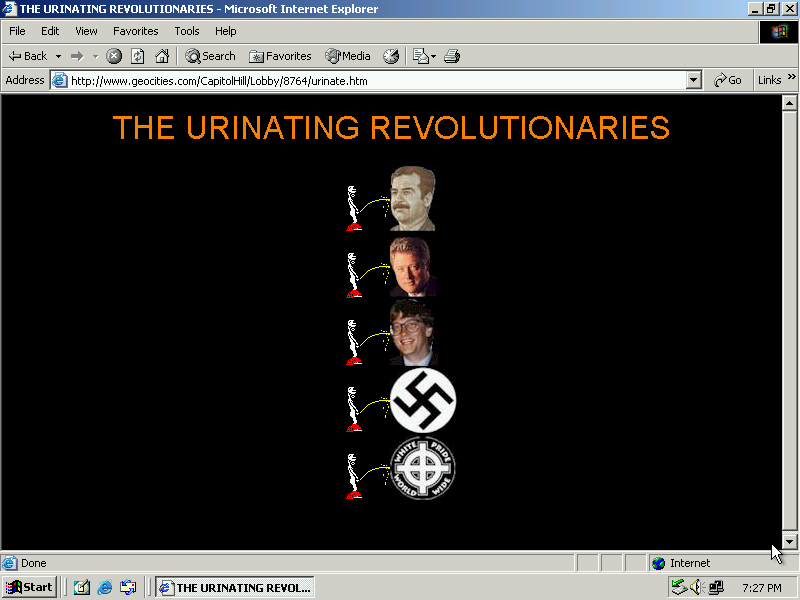
Task: Click the Mail toolbar icon
Action: tap(420, 56)
